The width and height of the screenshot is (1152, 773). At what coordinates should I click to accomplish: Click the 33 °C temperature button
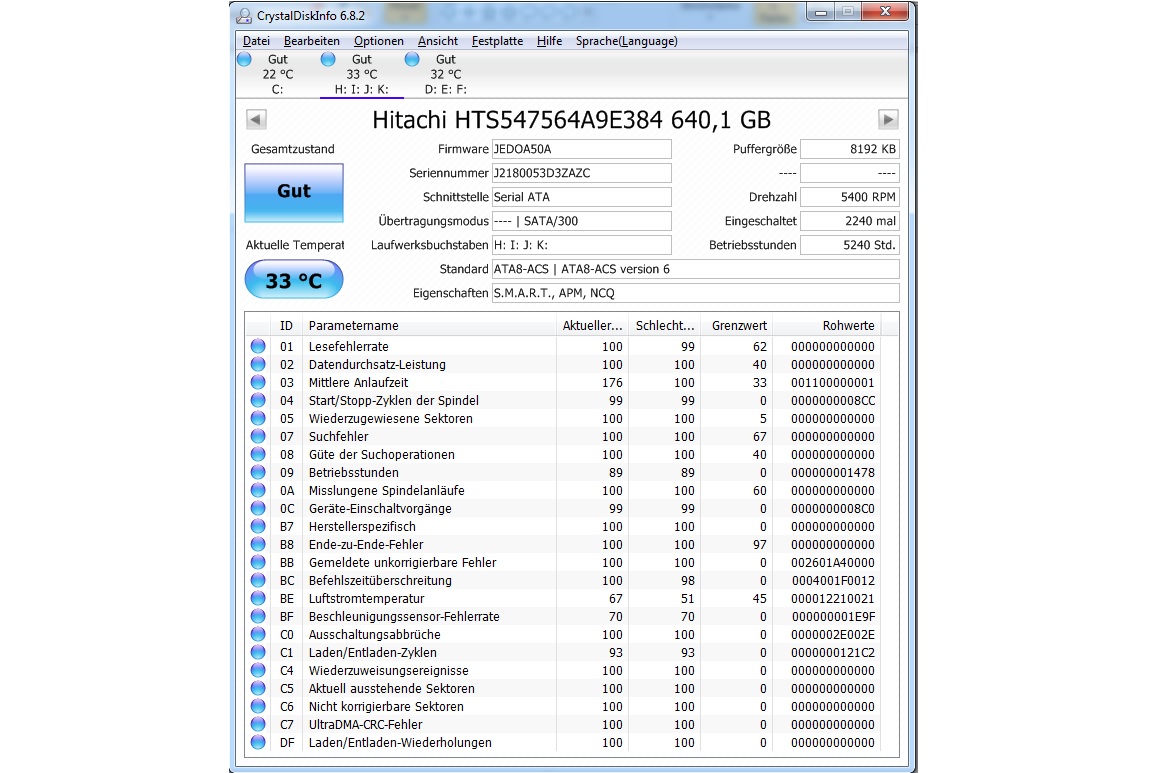tap(294, 280)
